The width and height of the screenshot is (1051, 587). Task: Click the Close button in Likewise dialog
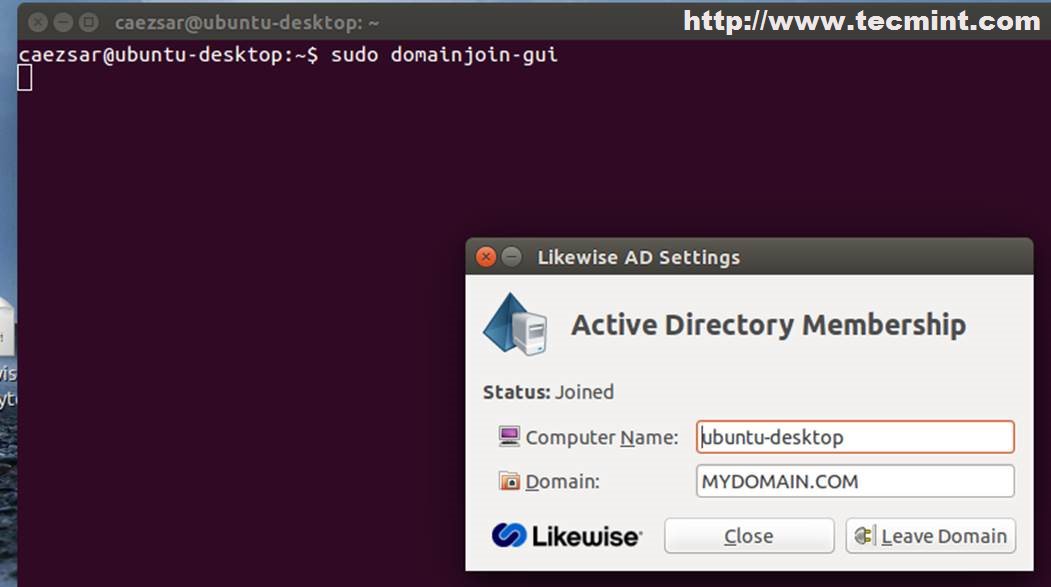[x=749, y=535]
